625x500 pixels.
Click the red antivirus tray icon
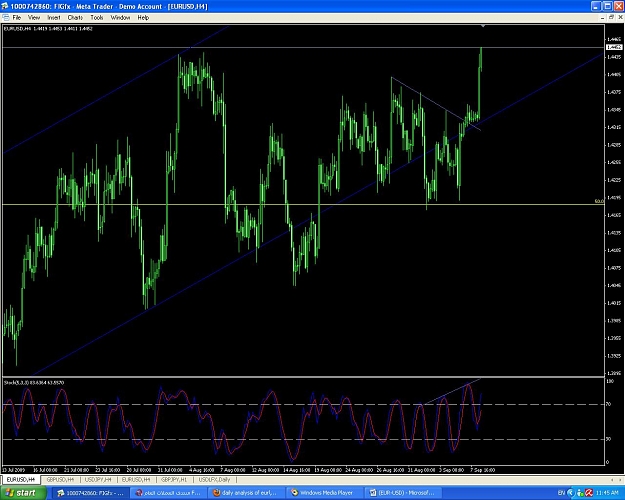(589, 493)
